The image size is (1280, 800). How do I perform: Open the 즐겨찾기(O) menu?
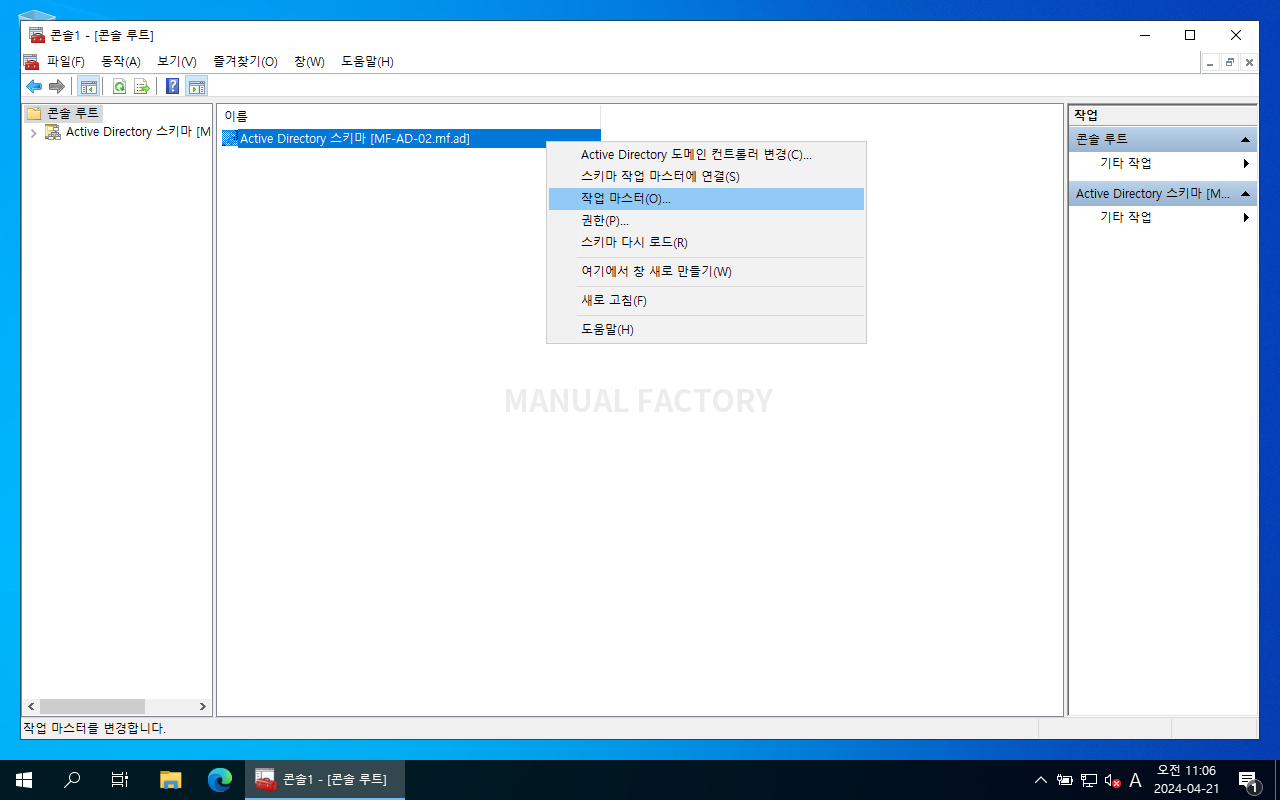tap(245, 62)
